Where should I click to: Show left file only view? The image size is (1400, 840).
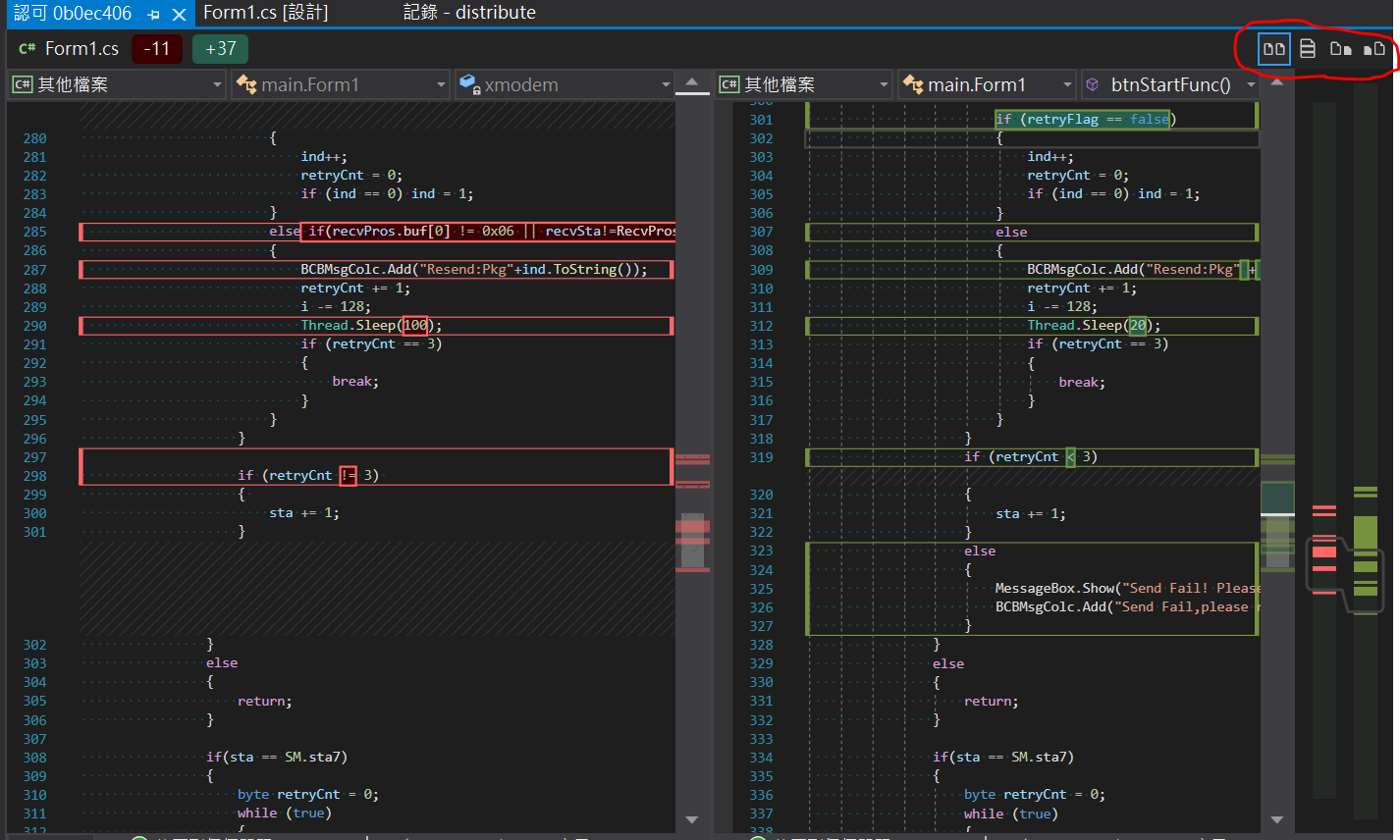[1340, 48]
